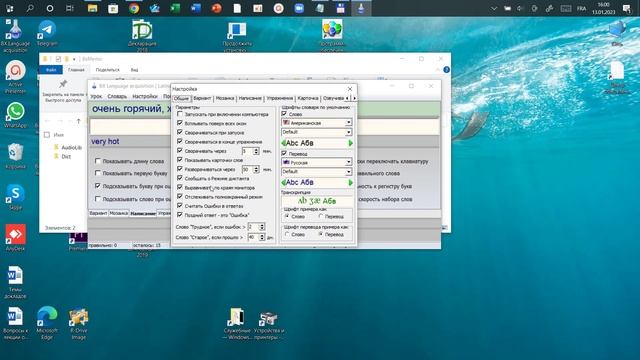
Task: Select Dict folder in Explorer
Action: coord(66,156)
